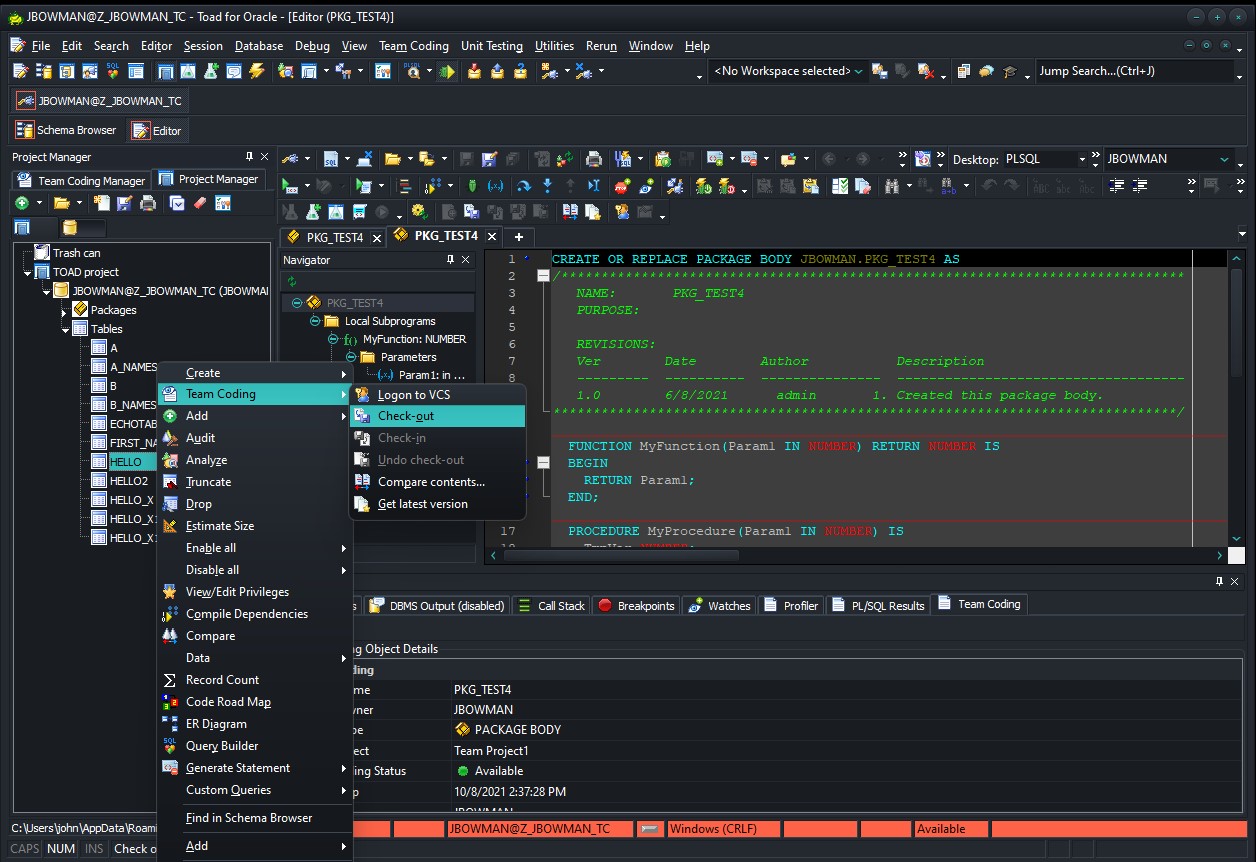Click the blue step-into arrow icon
The height and width of the screenshot is (862, 1256).
click(x=547, y=186)
